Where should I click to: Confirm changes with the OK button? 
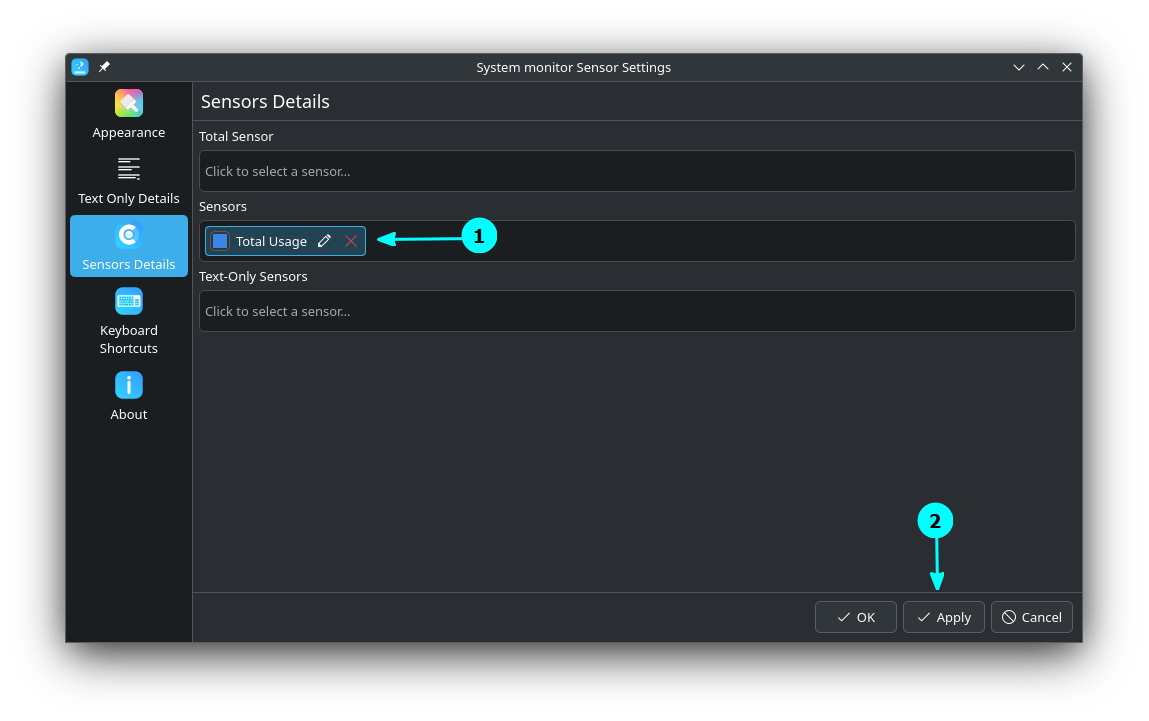(x=855, y=617)
